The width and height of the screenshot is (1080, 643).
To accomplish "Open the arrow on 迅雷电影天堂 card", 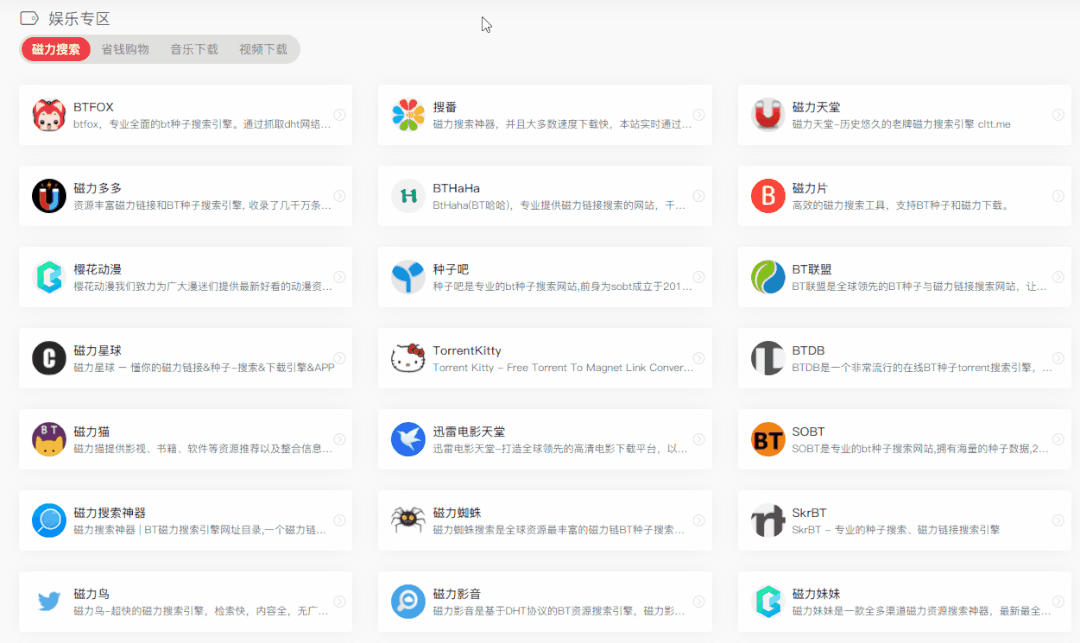I will (x=698, y=440).
